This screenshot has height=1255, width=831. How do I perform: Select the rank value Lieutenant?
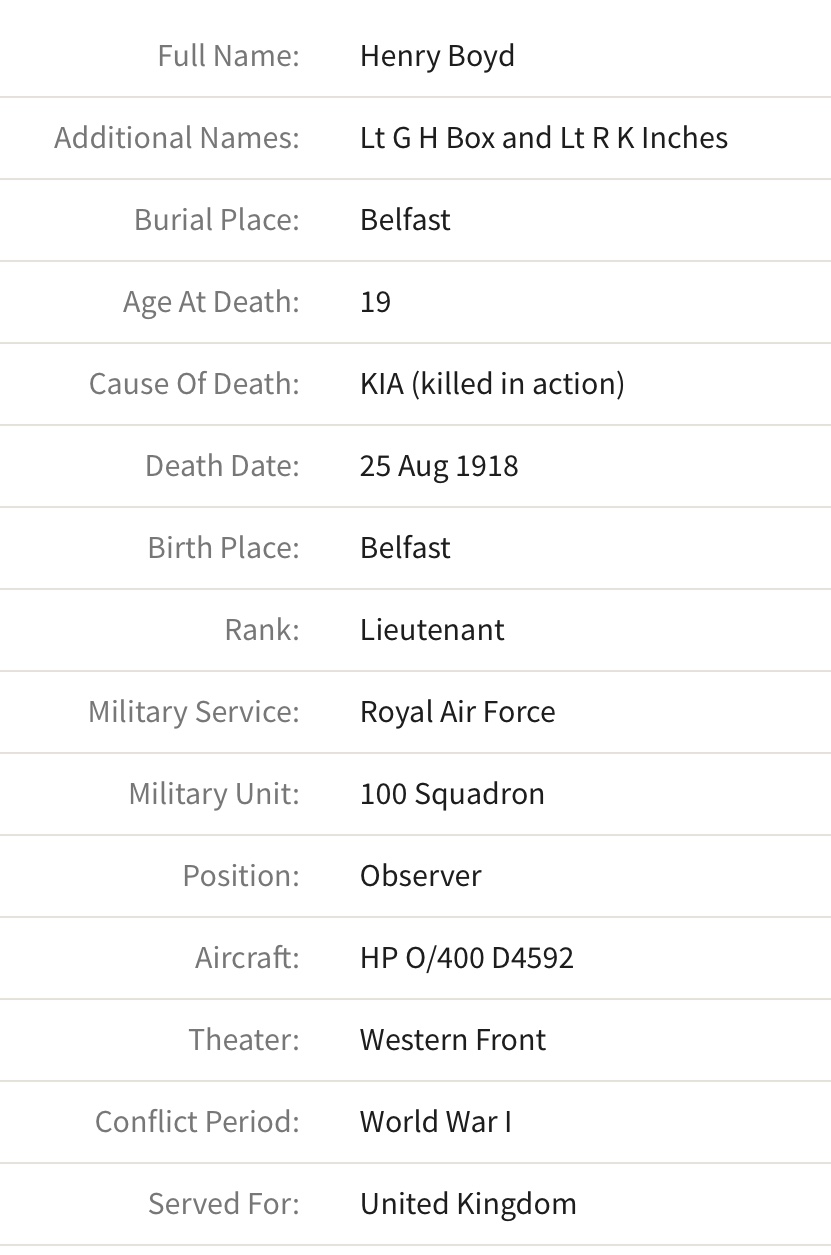[x=432, y=630]
